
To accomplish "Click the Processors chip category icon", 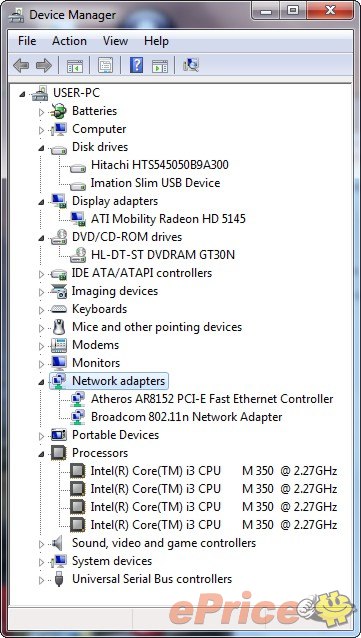I will click(59, 453).
